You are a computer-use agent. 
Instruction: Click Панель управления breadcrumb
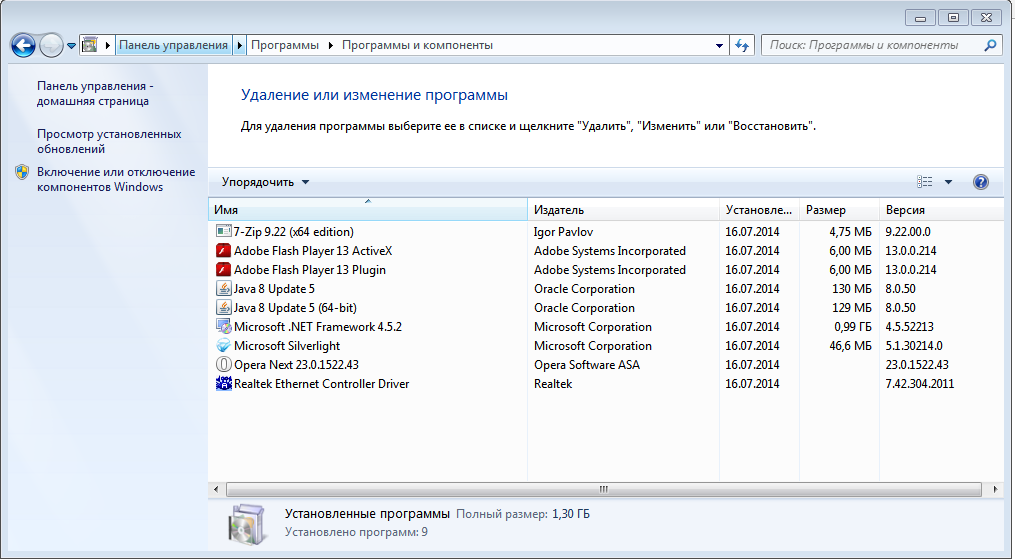click(173, 45)
